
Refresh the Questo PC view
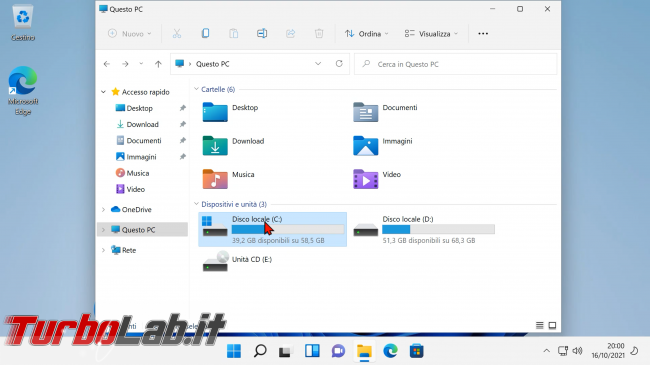click(339, 63)
